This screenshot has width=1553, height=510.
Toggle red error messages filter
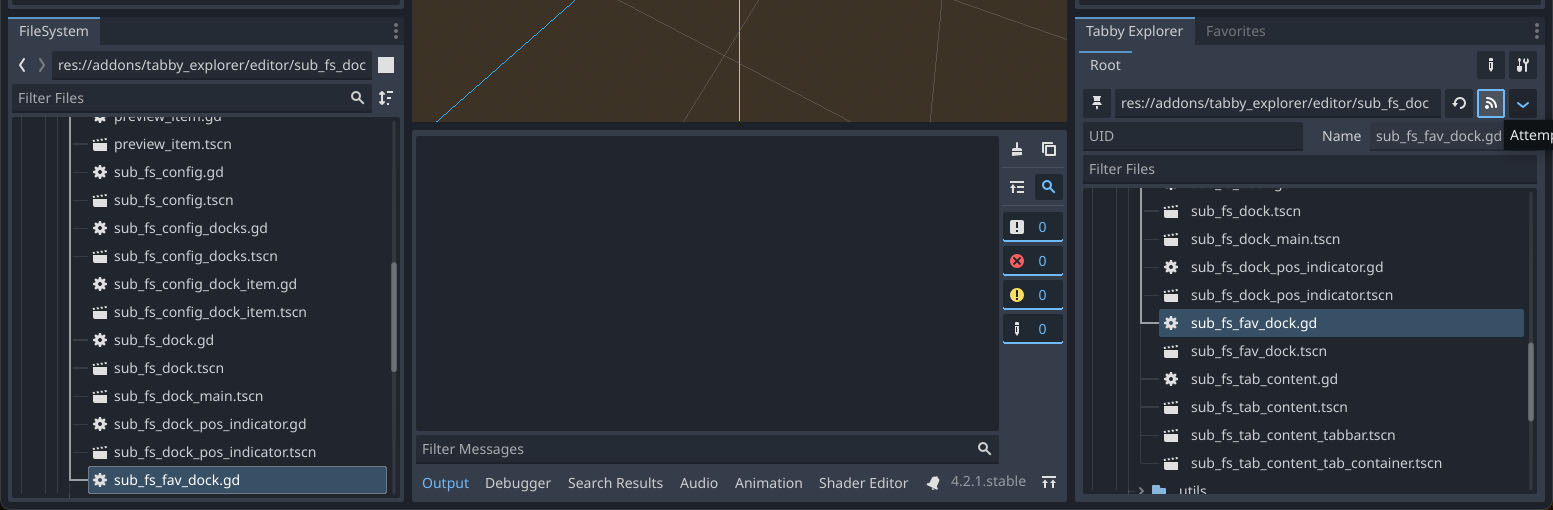coord(1033,261)
